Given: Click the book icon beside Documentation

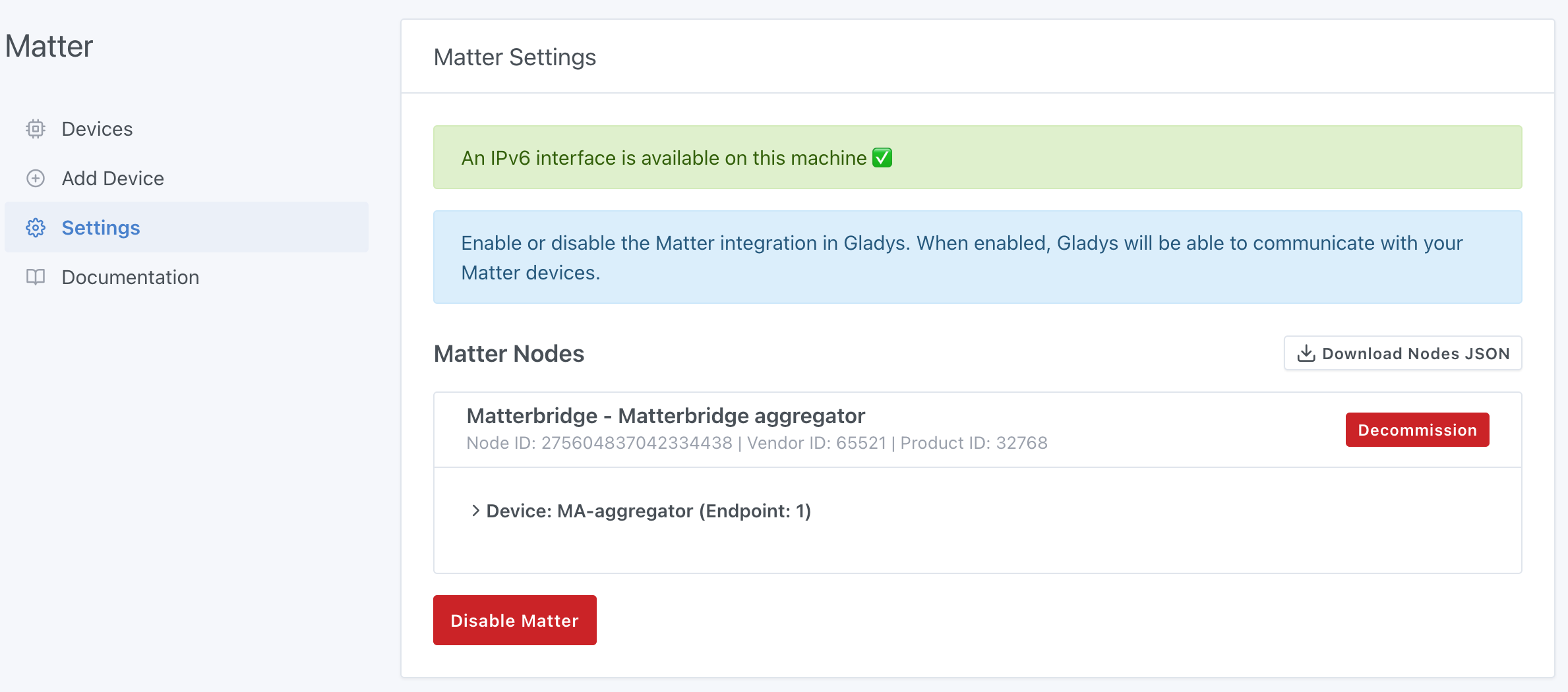Looking at the screenshot, I should point(36,277).
